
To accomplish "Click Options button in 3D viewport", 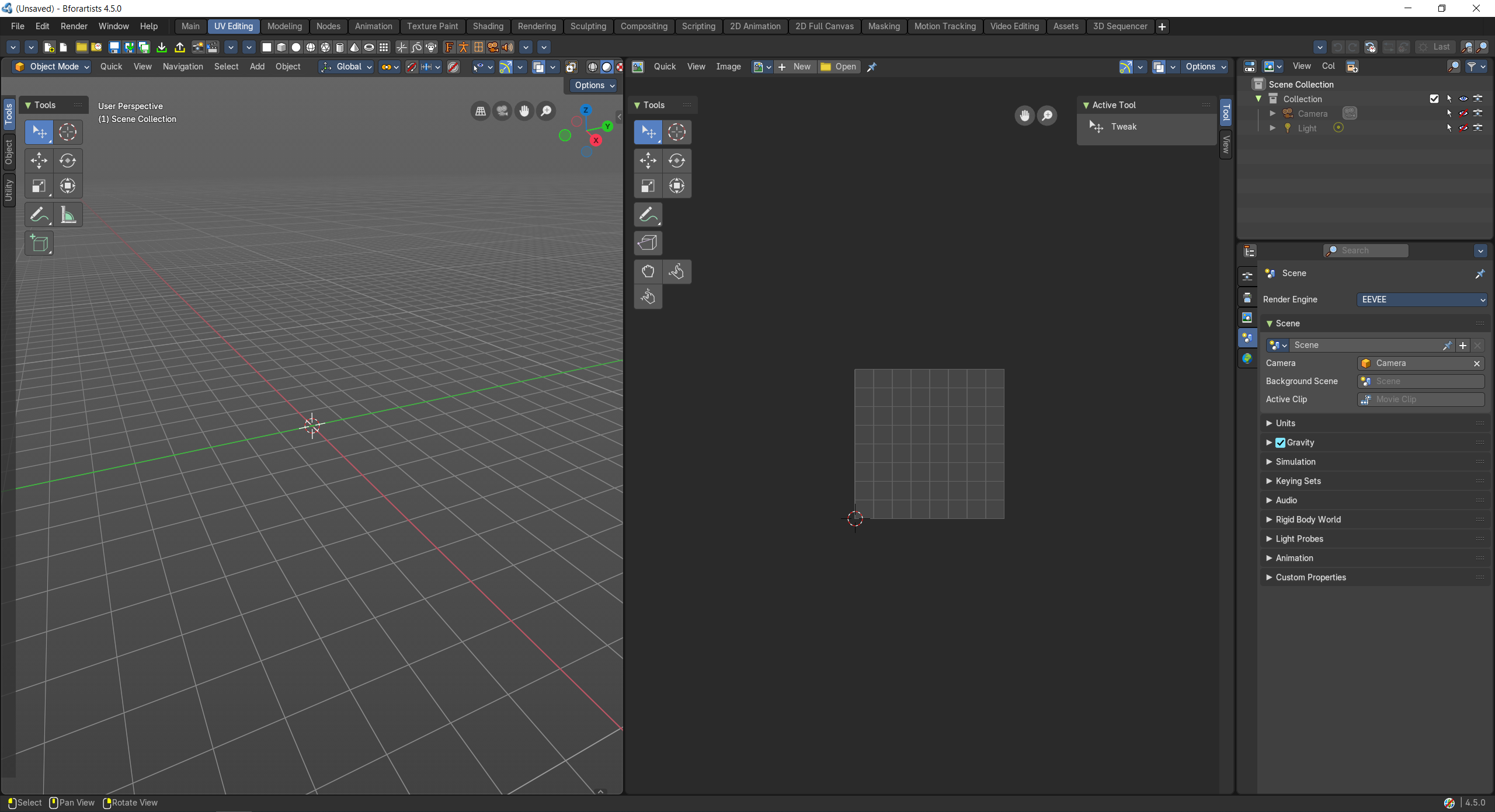I will click(x=594, y=85).
